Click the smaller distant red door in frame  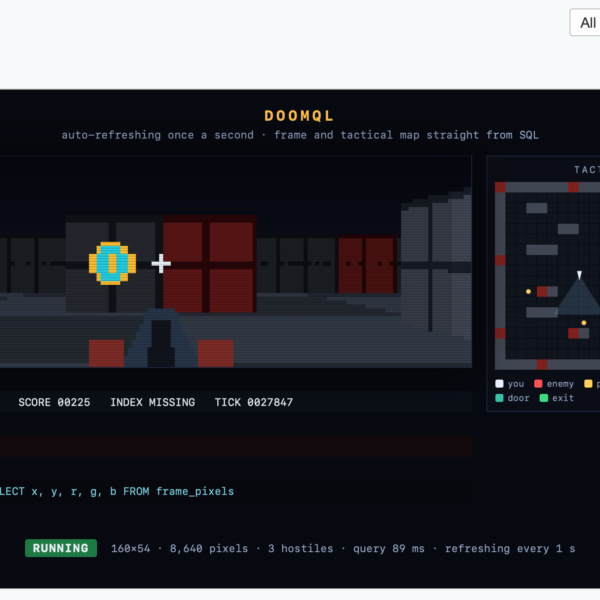[x=368, y=264]
